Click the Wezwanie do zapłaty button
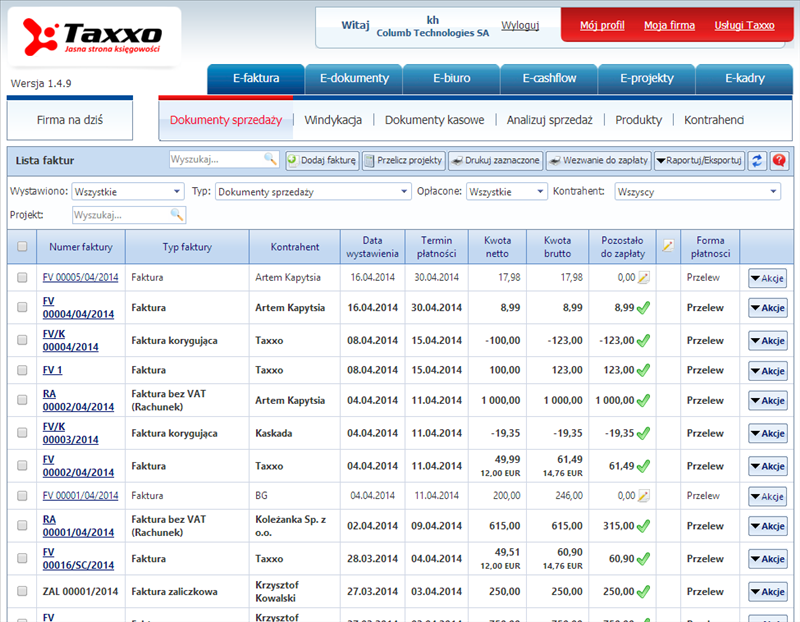 click(598, 161)
